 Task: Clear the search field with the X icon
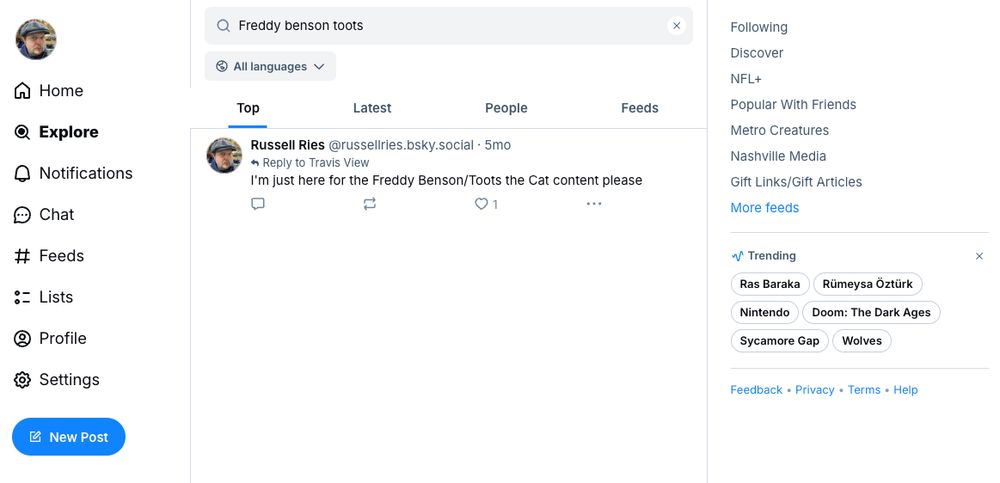click(x=676, y=26)
